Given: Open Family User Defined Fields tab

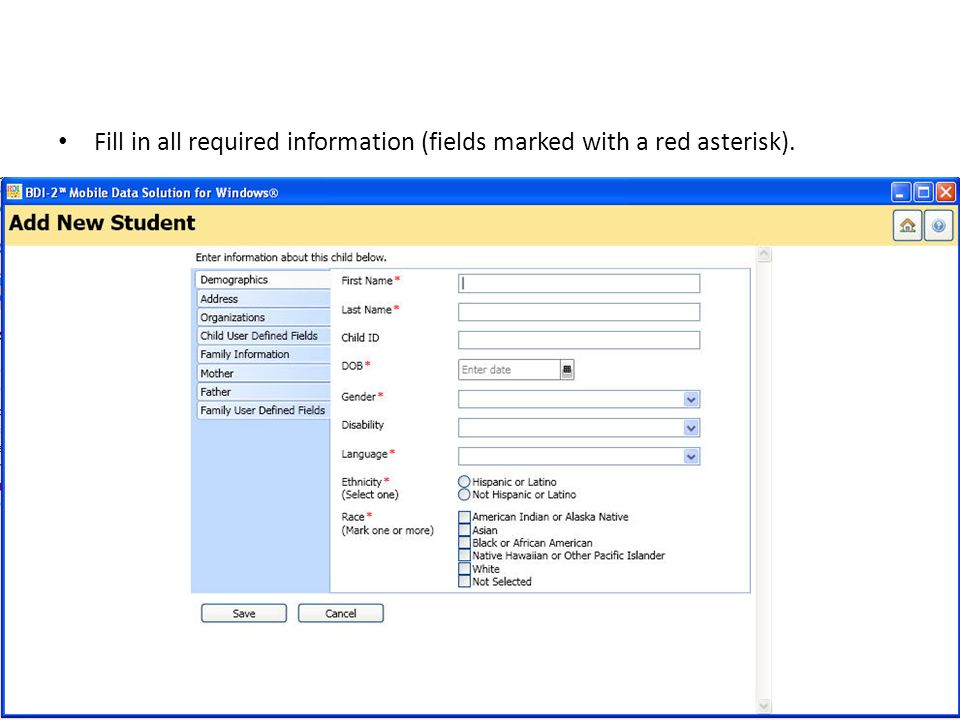Looking at the screenshot, I should (263, 410).
